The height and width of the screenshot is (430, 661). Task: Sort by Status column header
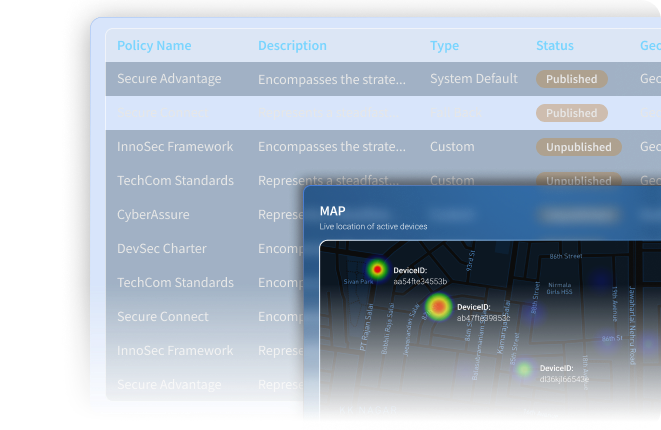point(555,46)
